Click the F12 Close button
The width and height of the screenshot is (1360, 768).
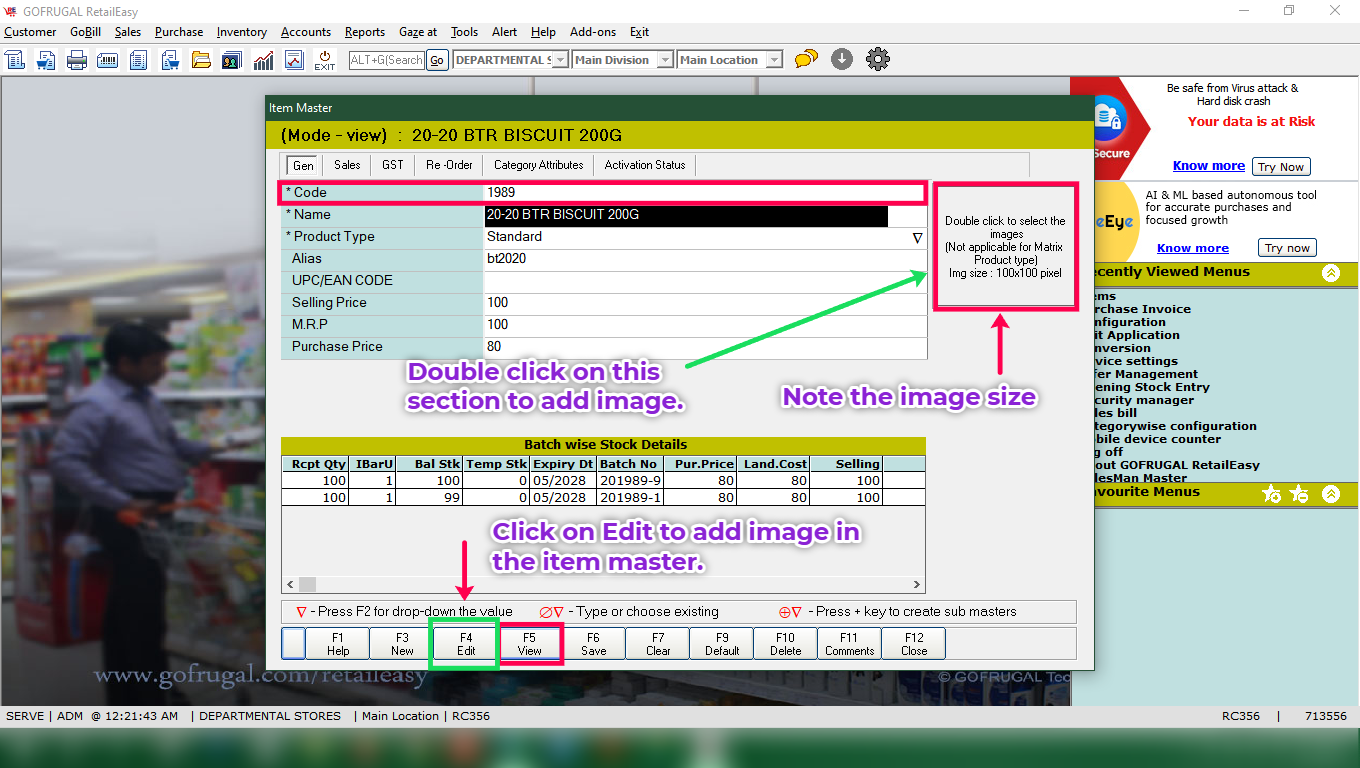913,644
